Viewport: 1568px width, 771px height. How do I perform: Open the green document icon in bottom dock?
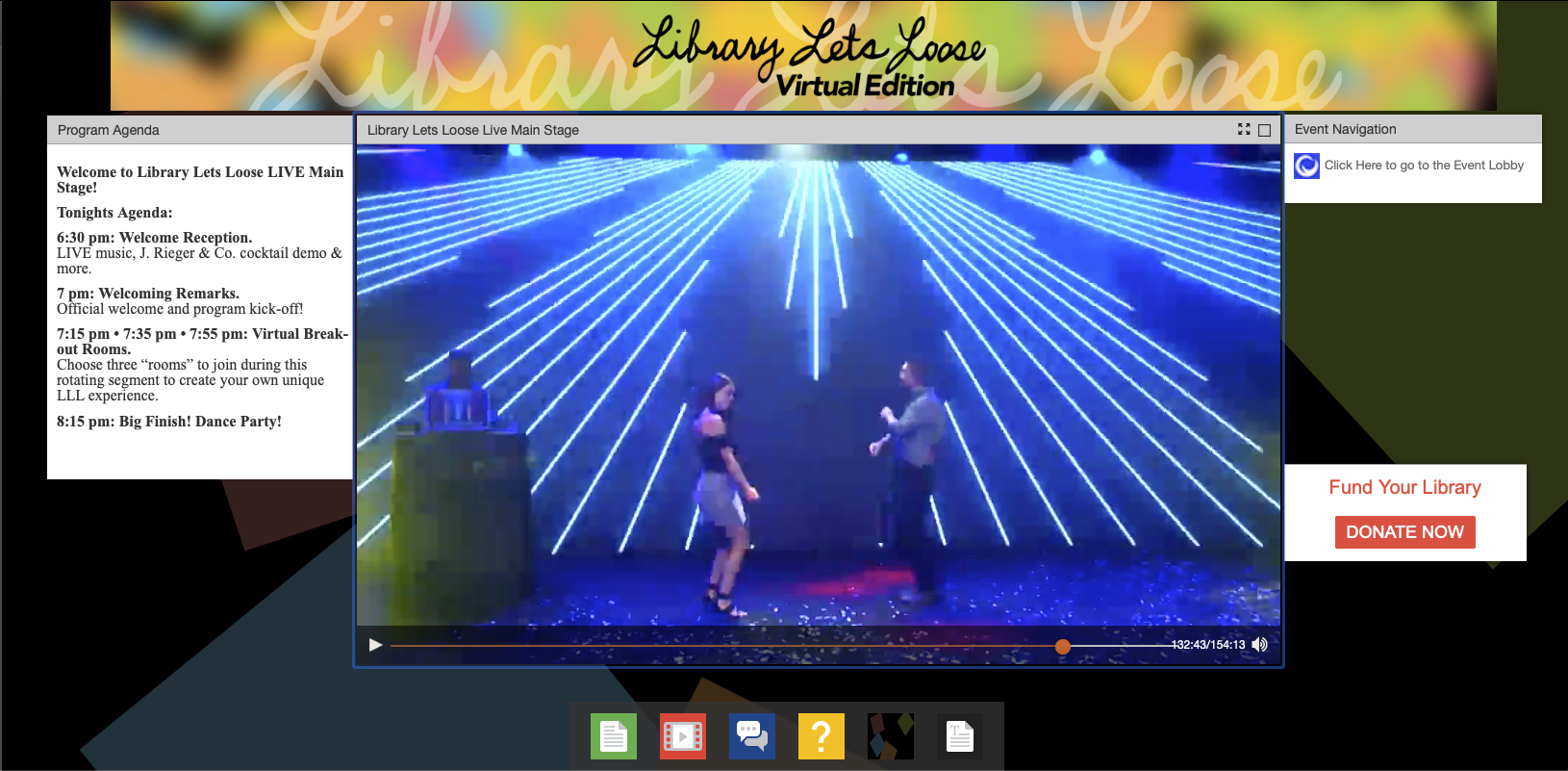click(x=614, y=736)
